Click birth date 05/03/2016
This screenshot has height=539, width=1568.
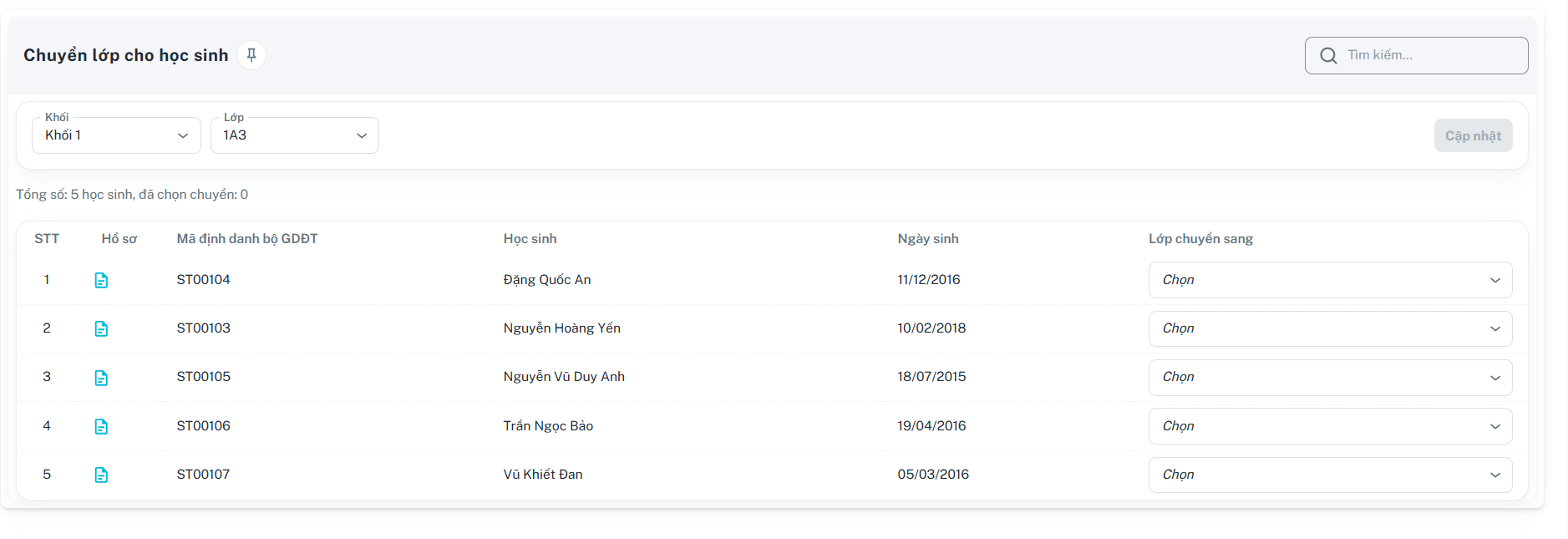933,475
